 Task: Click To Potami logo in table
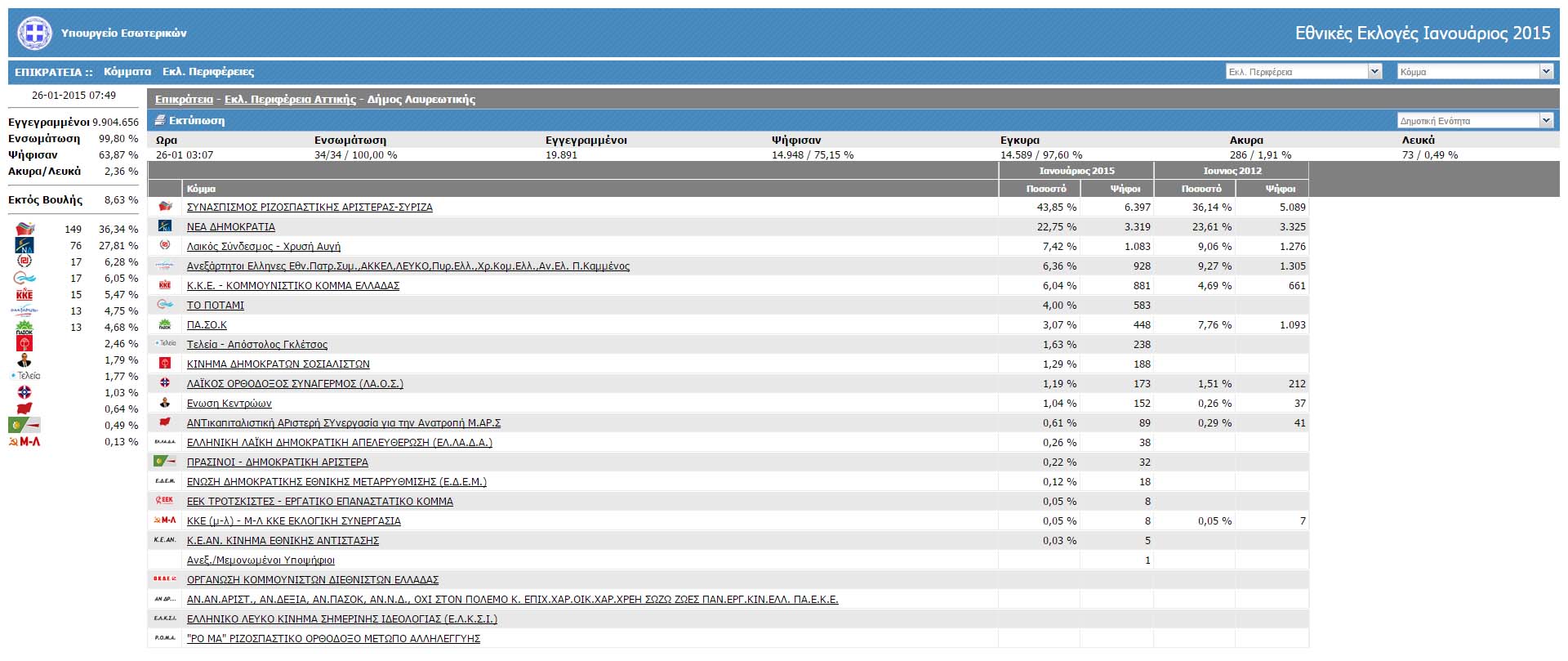coord(165,305)
